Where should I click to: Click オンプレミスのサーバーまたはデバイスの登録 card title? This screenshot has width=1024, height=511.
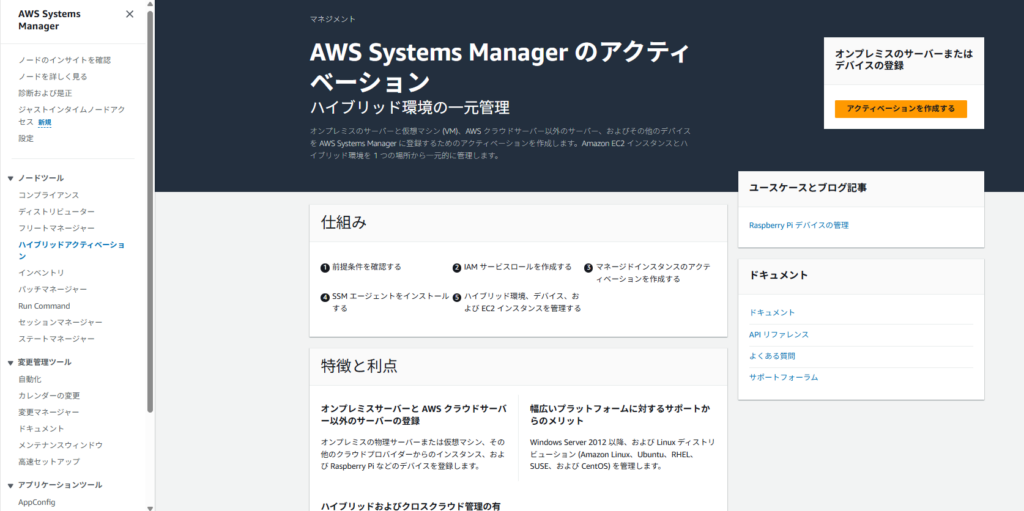[904, 60]
